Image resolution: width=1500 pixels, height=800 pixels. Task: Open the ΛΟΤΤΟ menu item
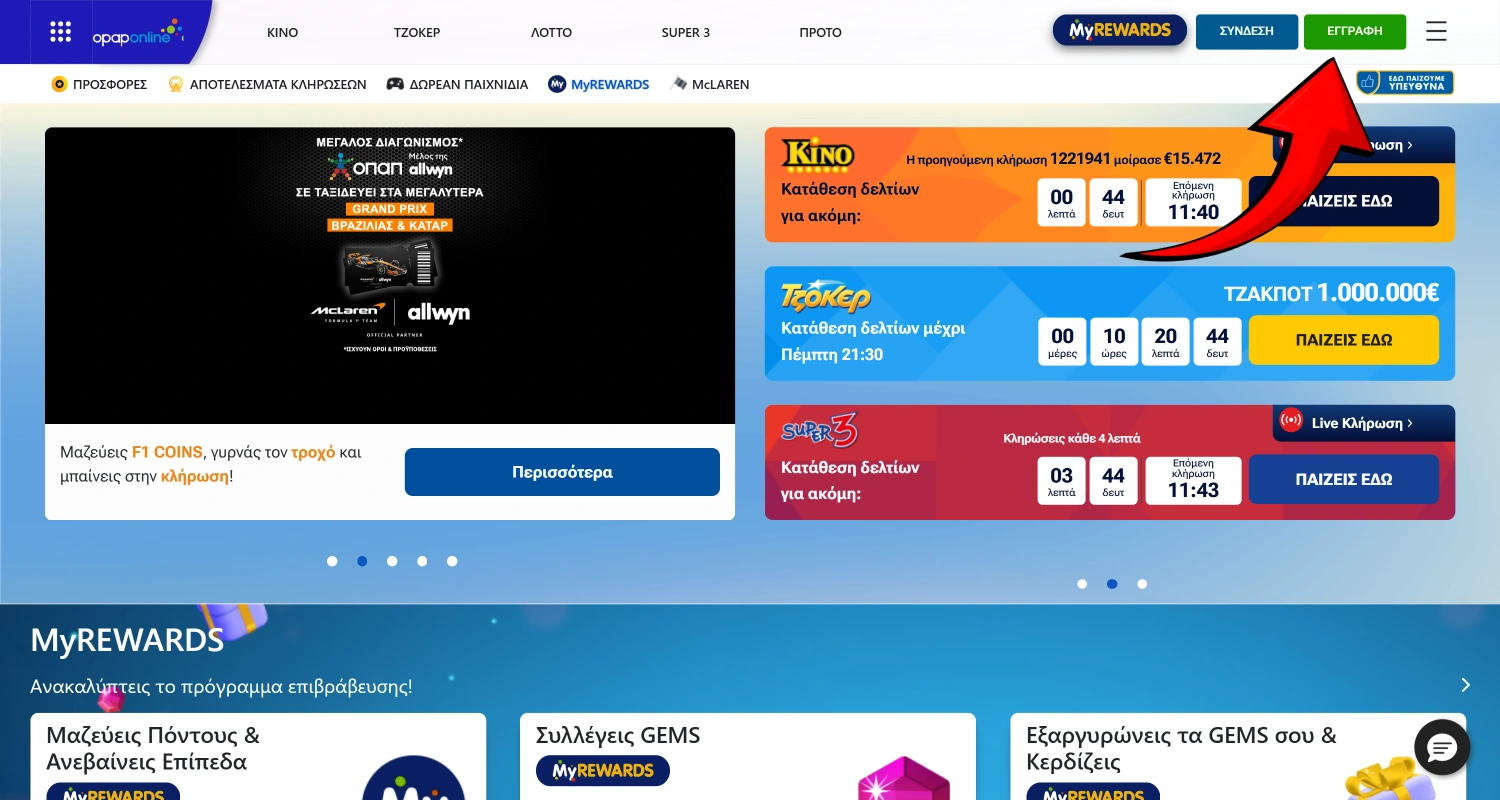pos(551,32)
